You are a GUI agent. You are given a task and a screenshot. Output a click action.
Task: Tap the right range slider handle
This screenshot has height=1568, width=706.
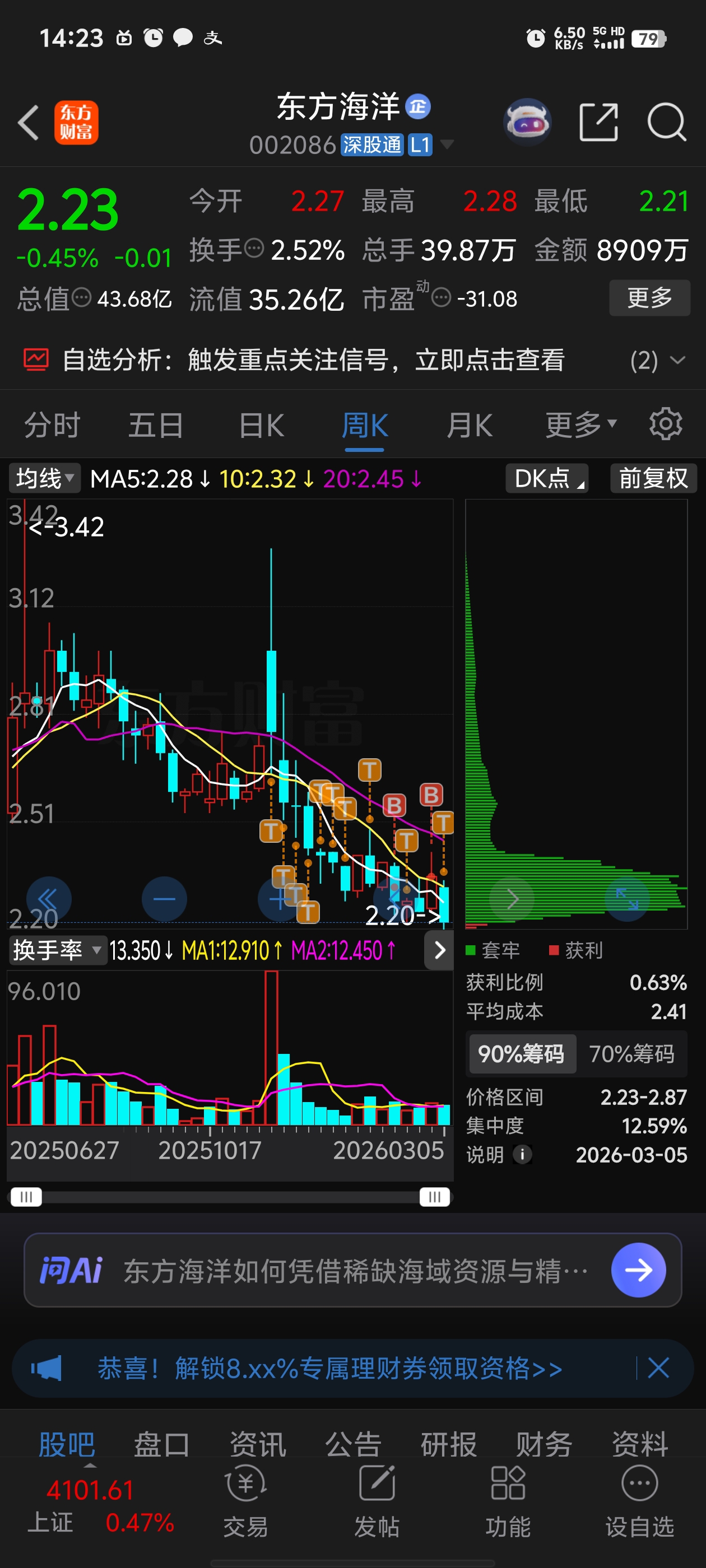[x=434, y=1197]
